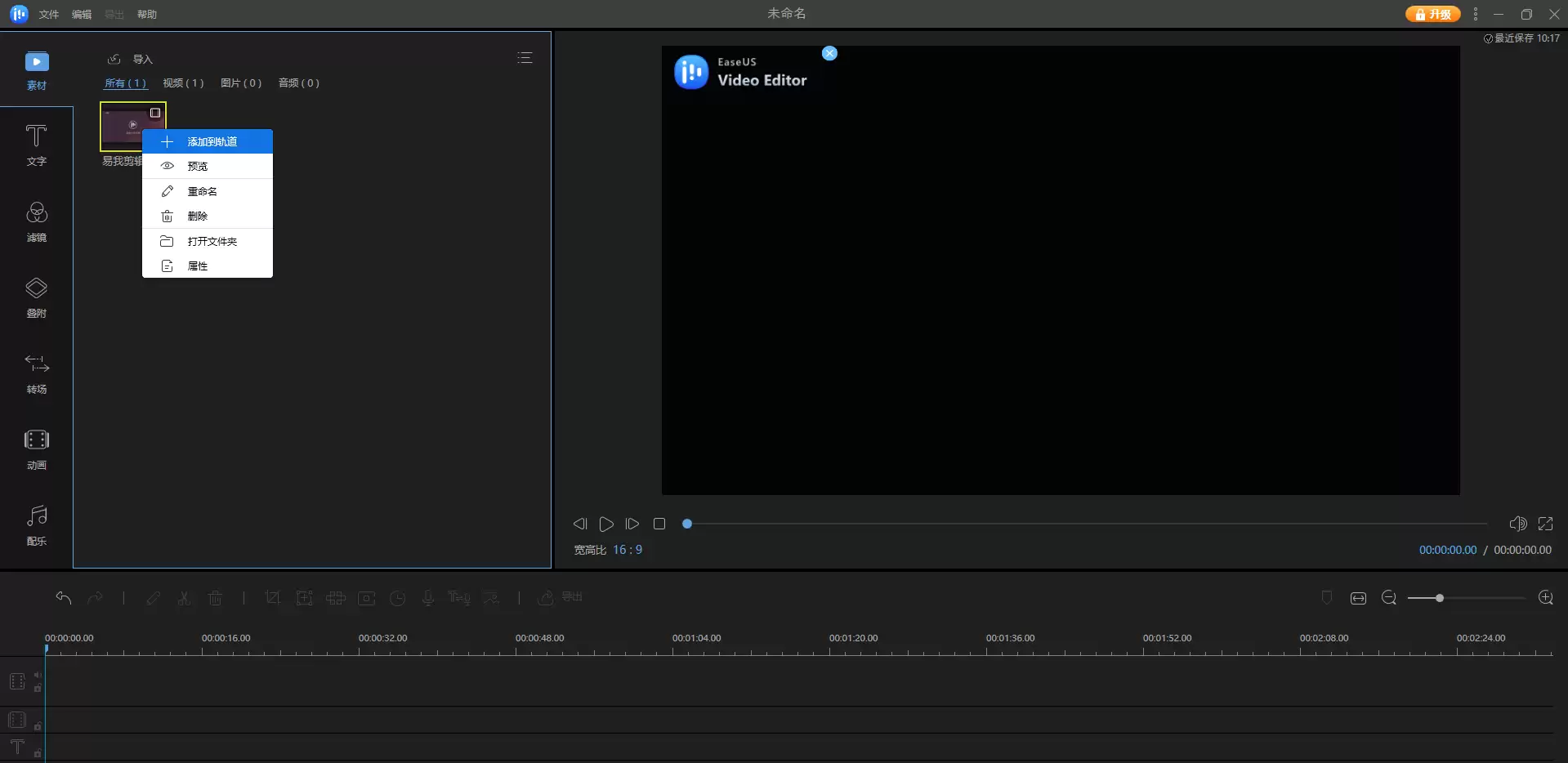The width and height of the screenshot is (1568, 763).
Task: Open the 配乐 music panel
Action: point(37,525)
